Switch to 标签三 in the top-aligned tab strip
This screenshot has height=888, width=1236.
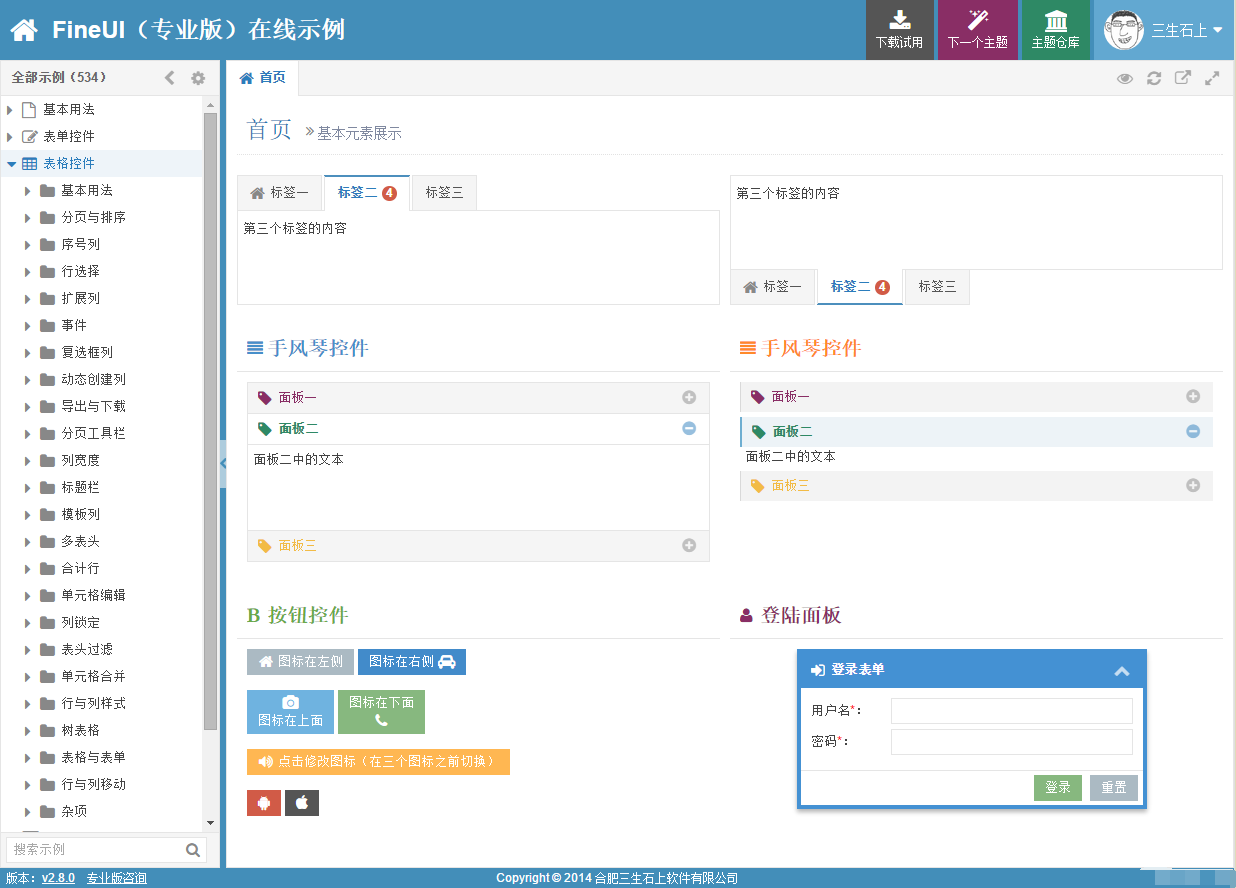pos(444,193)
